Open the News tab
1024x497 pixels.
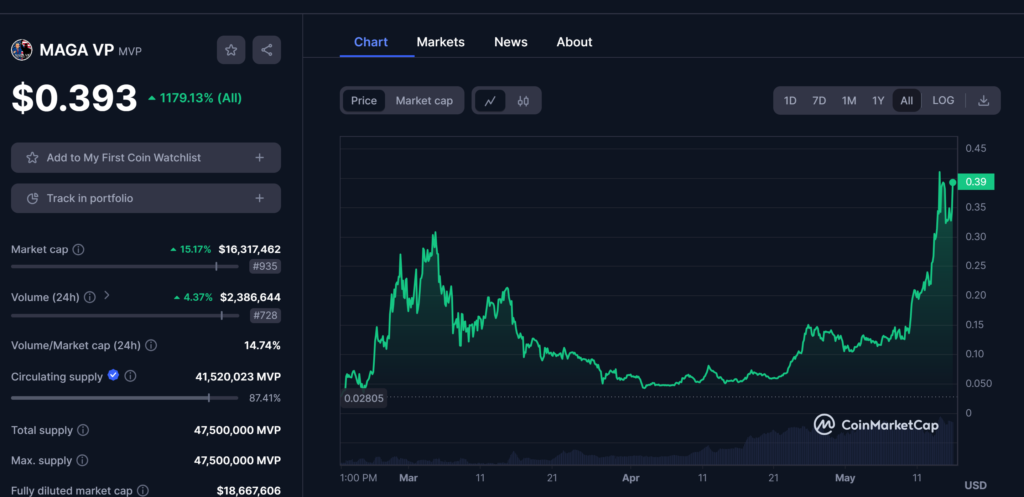click(x=510, y=42)
